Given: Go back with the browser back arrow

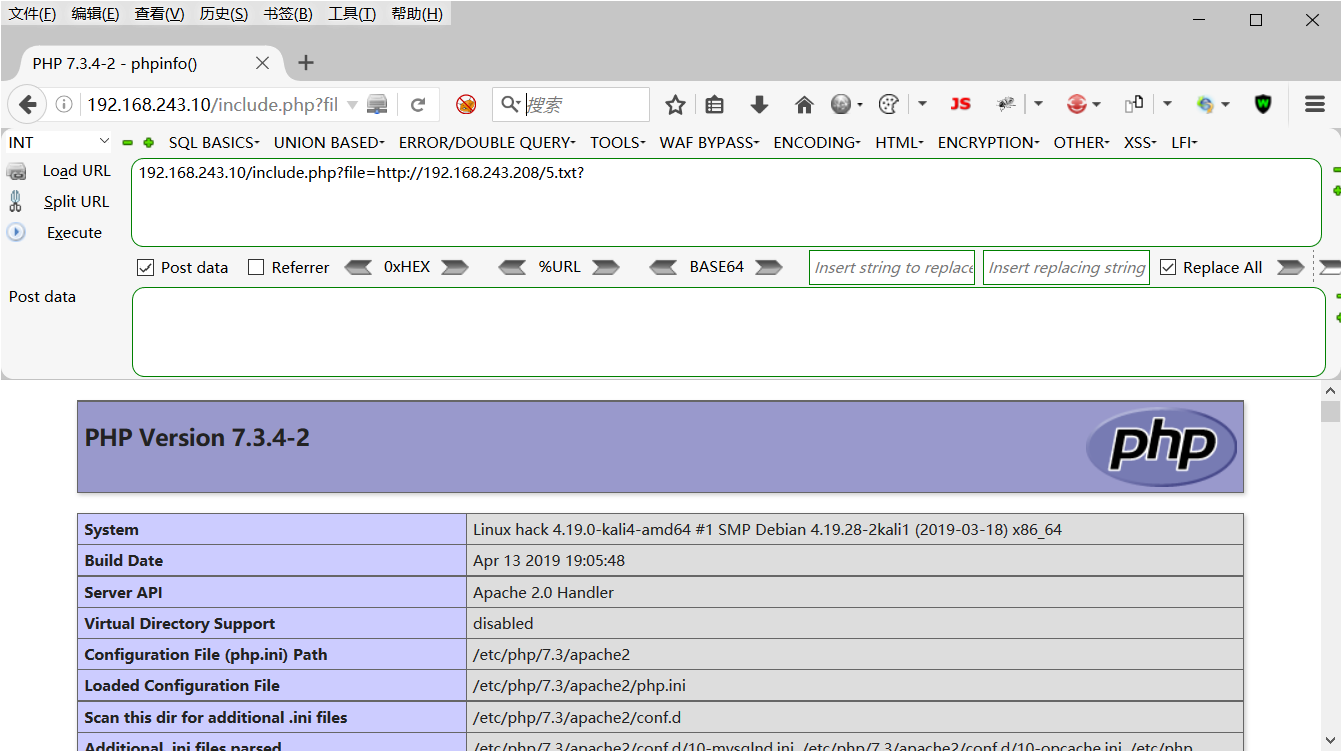Looking at the screenshot, I should click(27, 104).
